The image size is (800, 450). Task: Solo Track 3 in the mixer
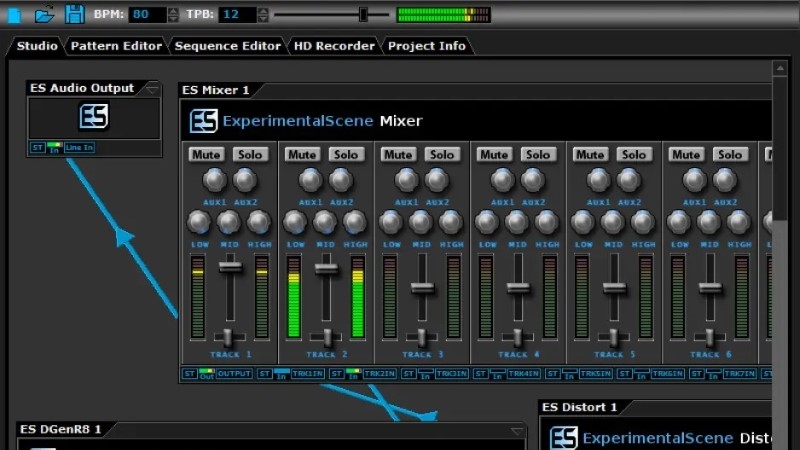point(442,155)
